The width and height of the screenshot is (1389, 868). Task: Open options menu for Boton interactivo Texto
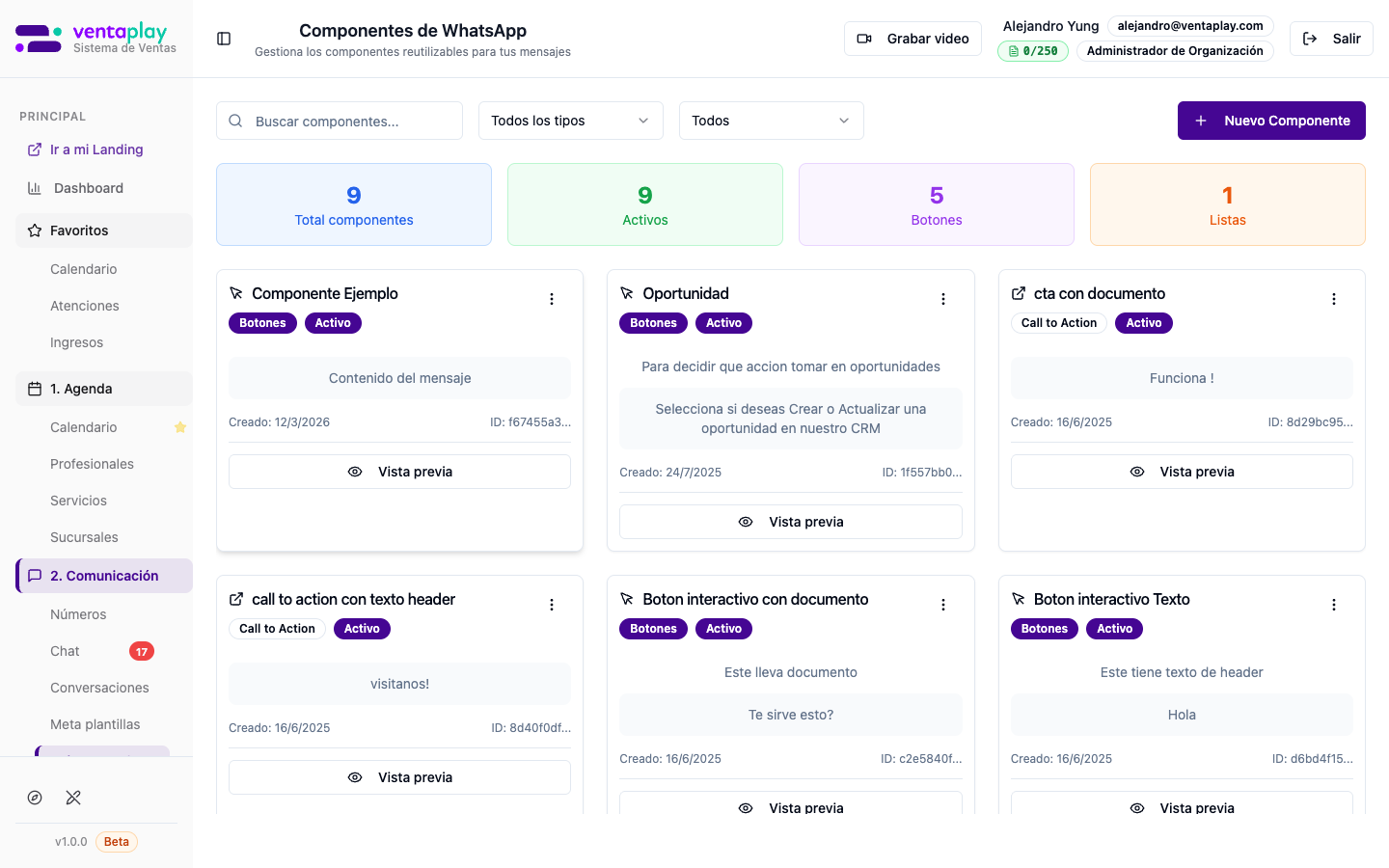[1334, 605]
